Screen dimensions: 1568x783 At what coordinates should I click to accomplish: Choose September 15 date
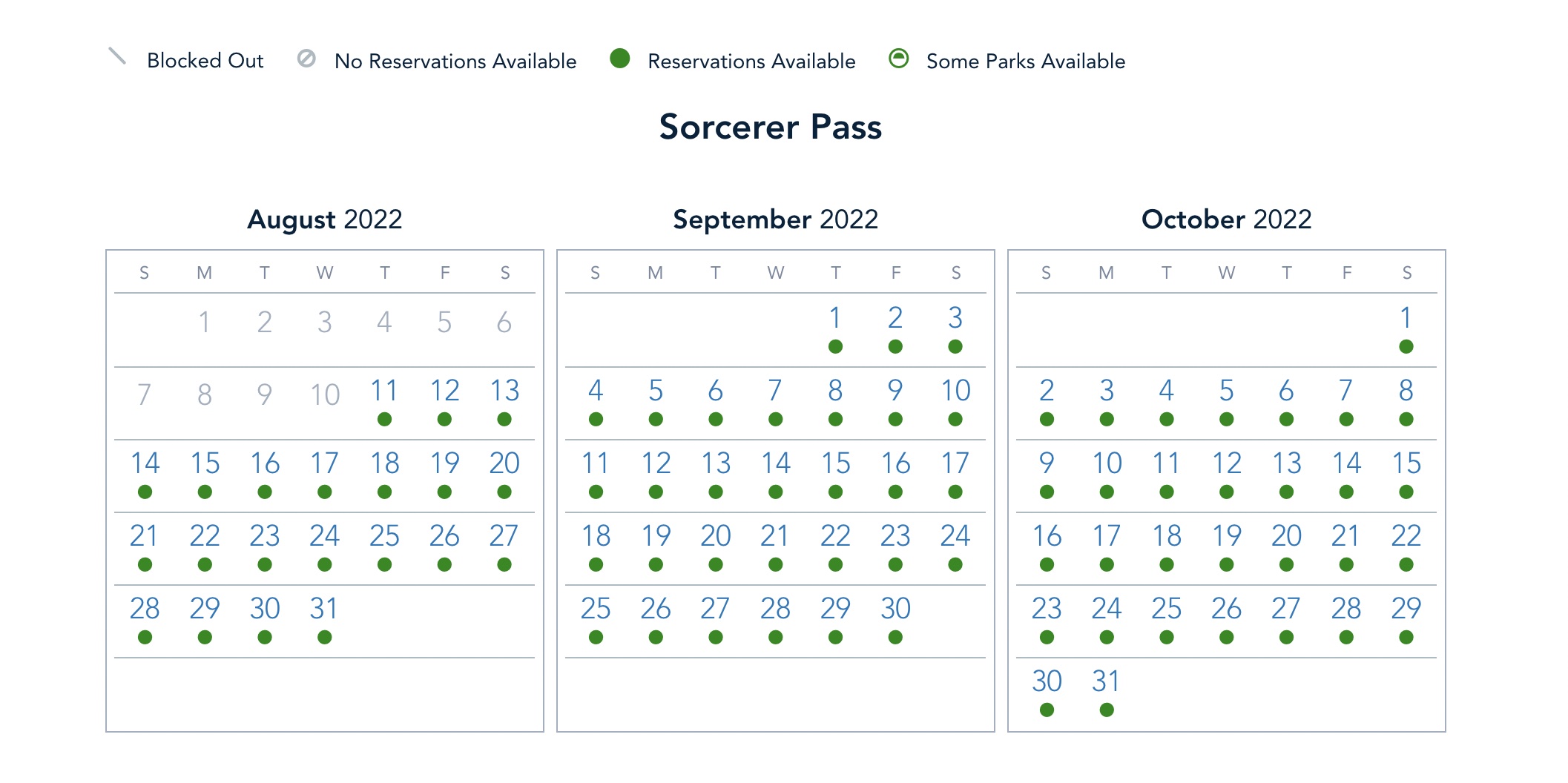tap(835, 463)
